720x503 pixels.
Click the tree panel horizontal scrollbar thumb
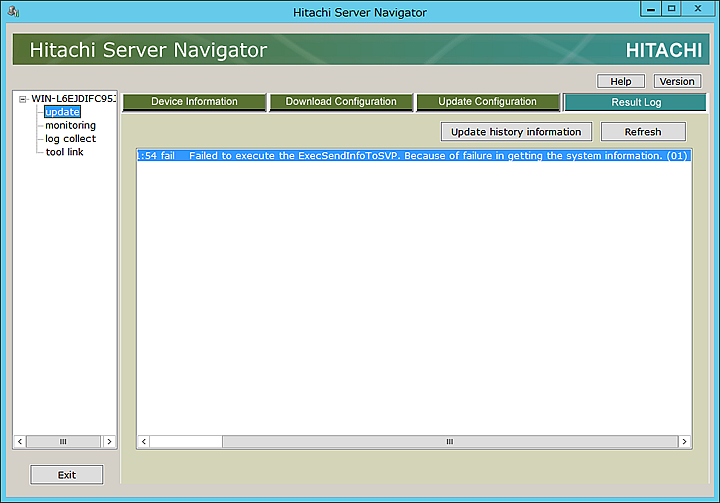tap(63, 441)
